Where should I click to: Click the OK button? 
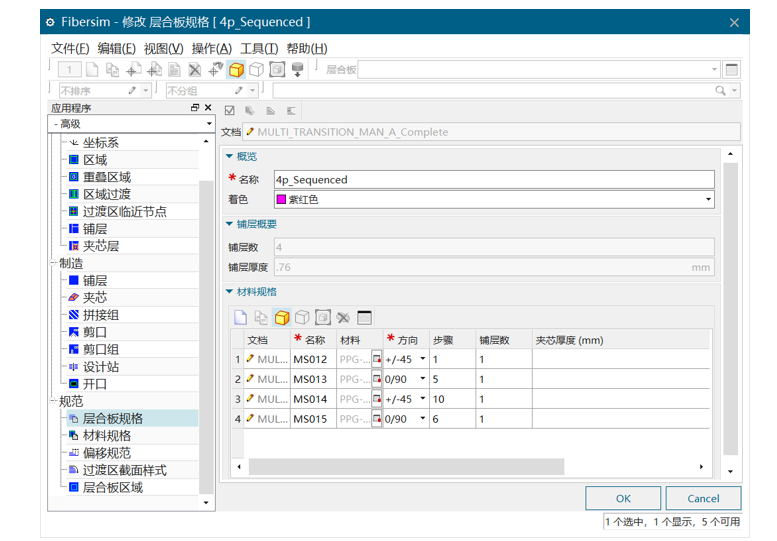(x=623, y=498)
